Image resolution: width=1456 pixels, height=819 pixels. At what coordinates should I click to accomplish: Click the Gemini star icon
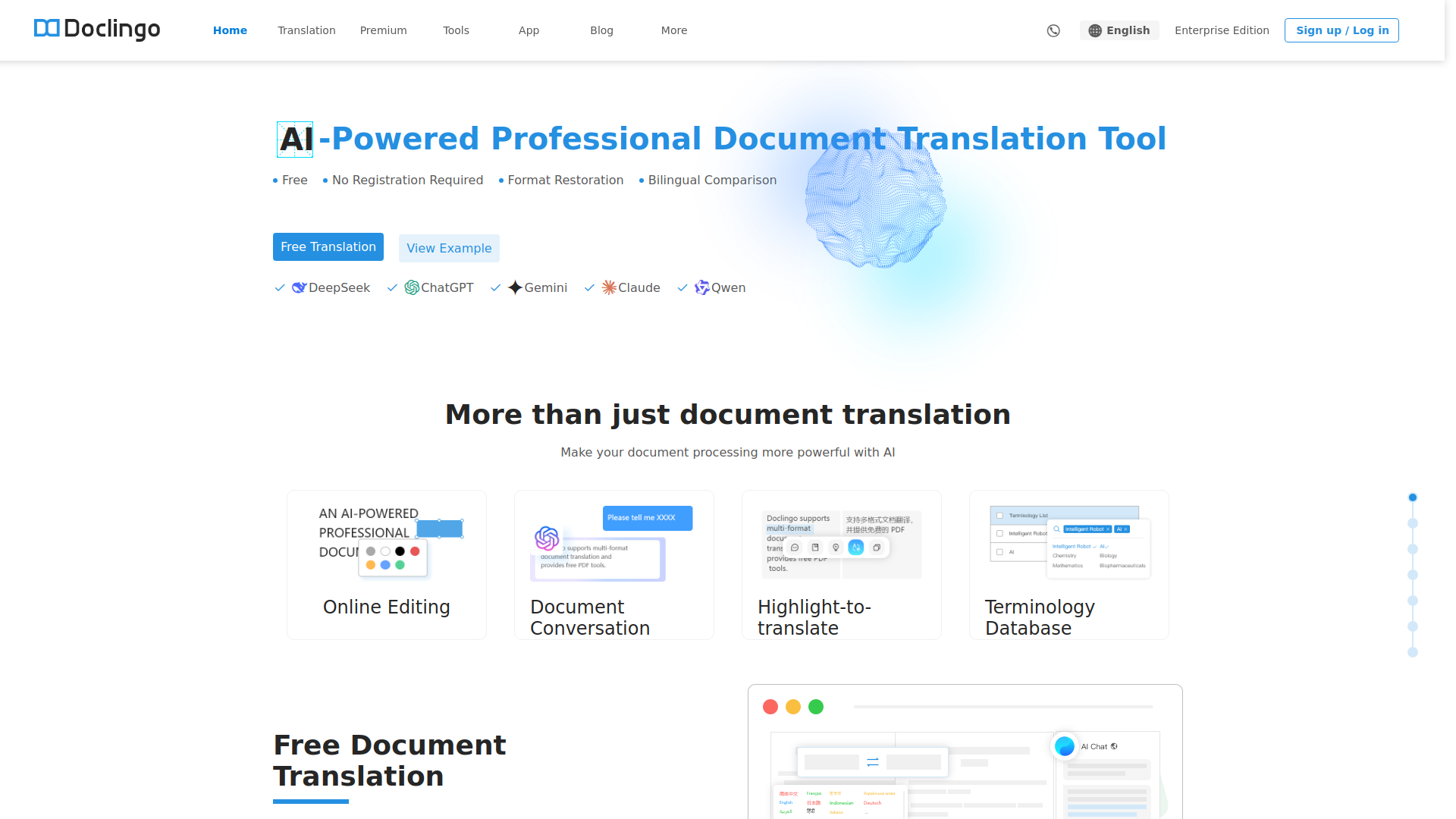pos(515,287)
